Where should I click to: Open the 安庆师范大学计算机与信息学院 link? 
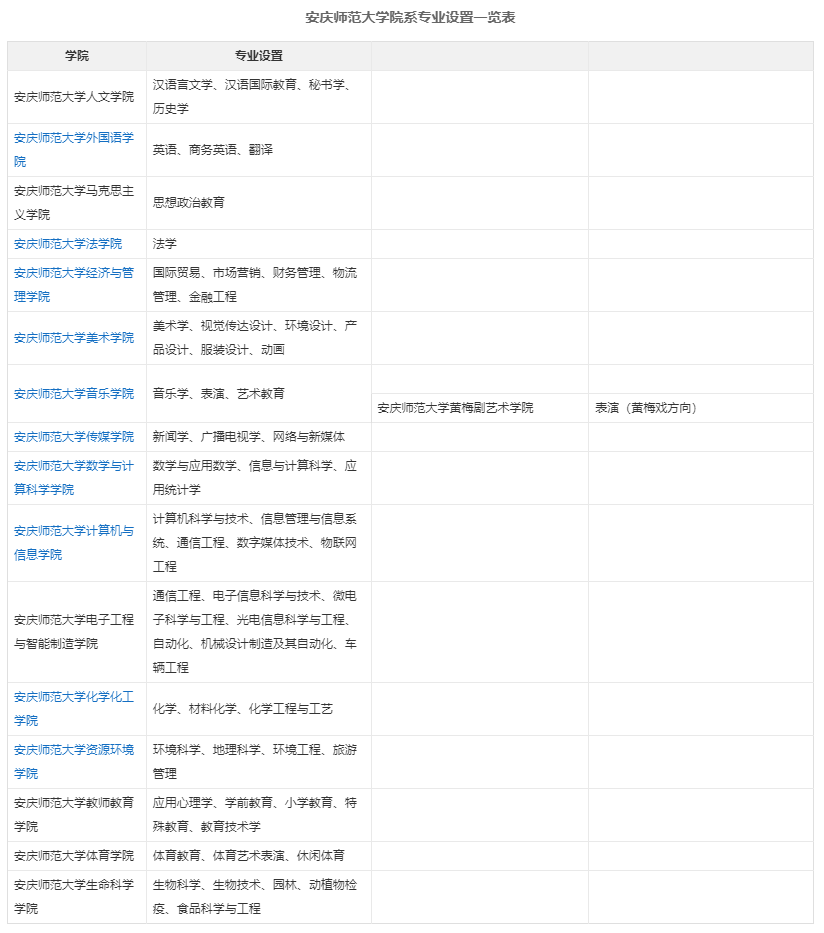tap(74, 543)
